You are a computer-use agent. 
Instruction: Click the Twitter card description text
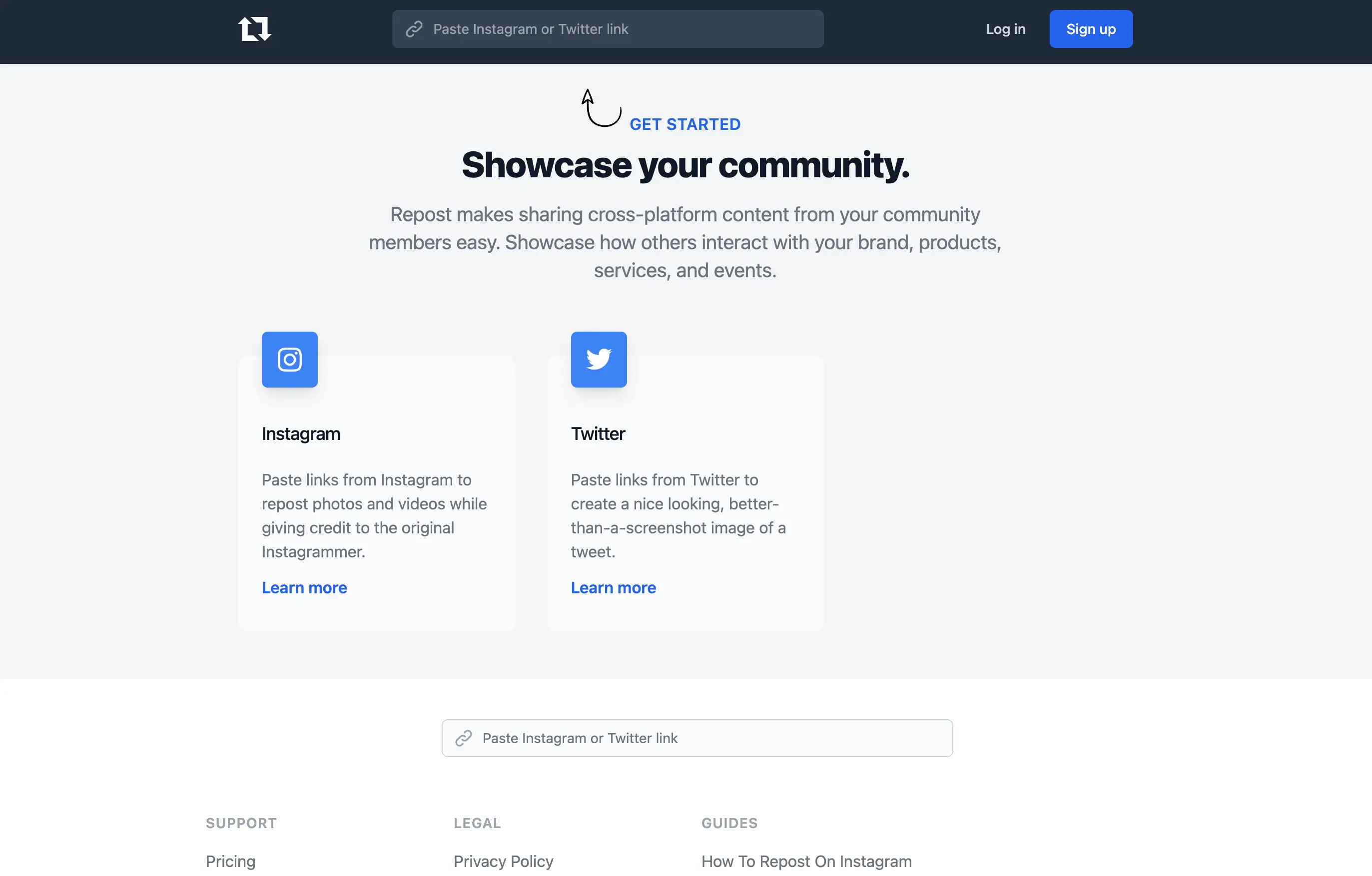pyautogui.click(x=678, y=515)
